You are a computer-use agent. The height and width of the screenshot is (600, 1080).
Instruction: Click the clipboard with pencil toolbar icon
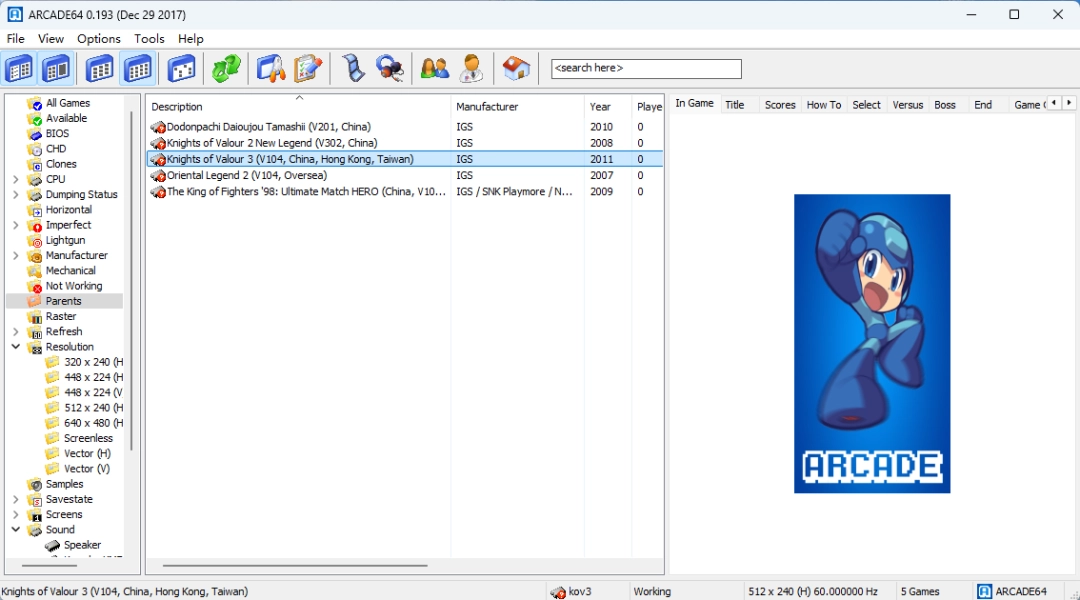point(308,68)
